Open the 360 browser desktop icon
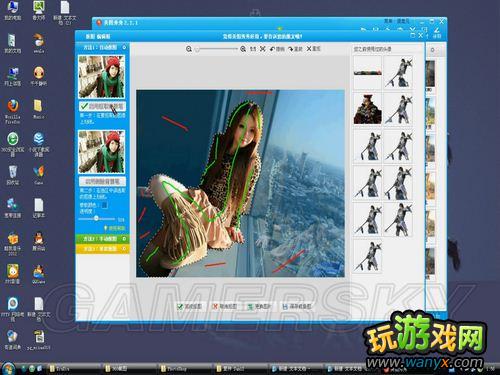The width and height of the screenshot is (500, 375). coord(12,144)
